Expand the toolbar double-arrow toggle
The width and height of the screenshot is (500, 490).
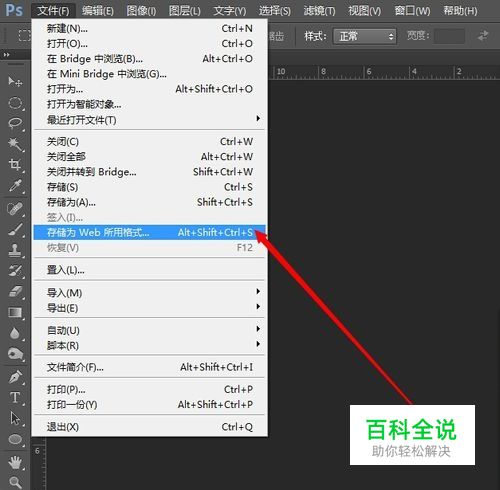pos(7,54)
